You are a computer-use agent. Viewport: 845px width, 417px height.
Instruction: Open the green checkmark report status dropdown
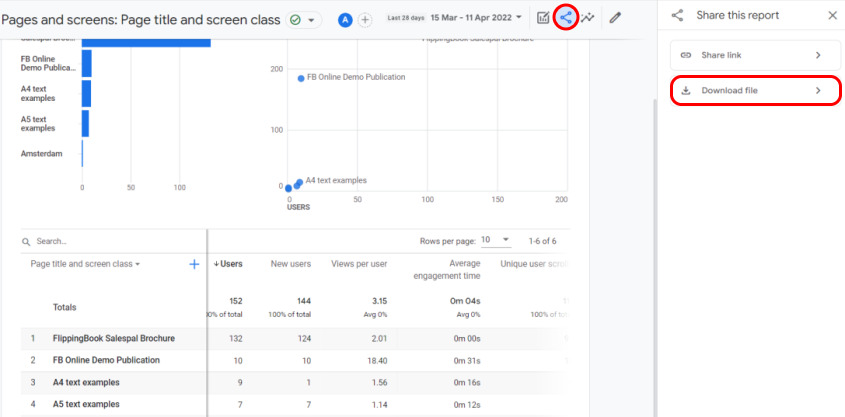pos(301,19)
